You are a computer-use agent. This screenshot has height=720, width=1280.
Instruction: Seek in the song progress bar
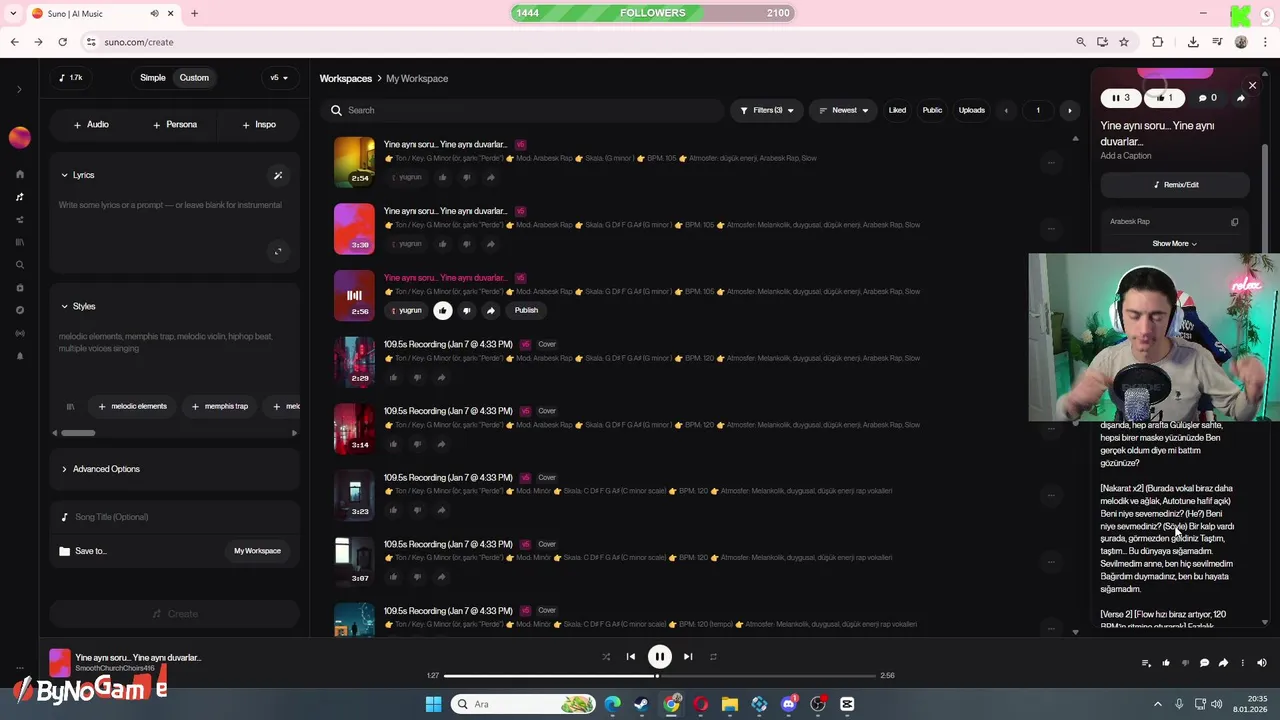coord(659,676)
